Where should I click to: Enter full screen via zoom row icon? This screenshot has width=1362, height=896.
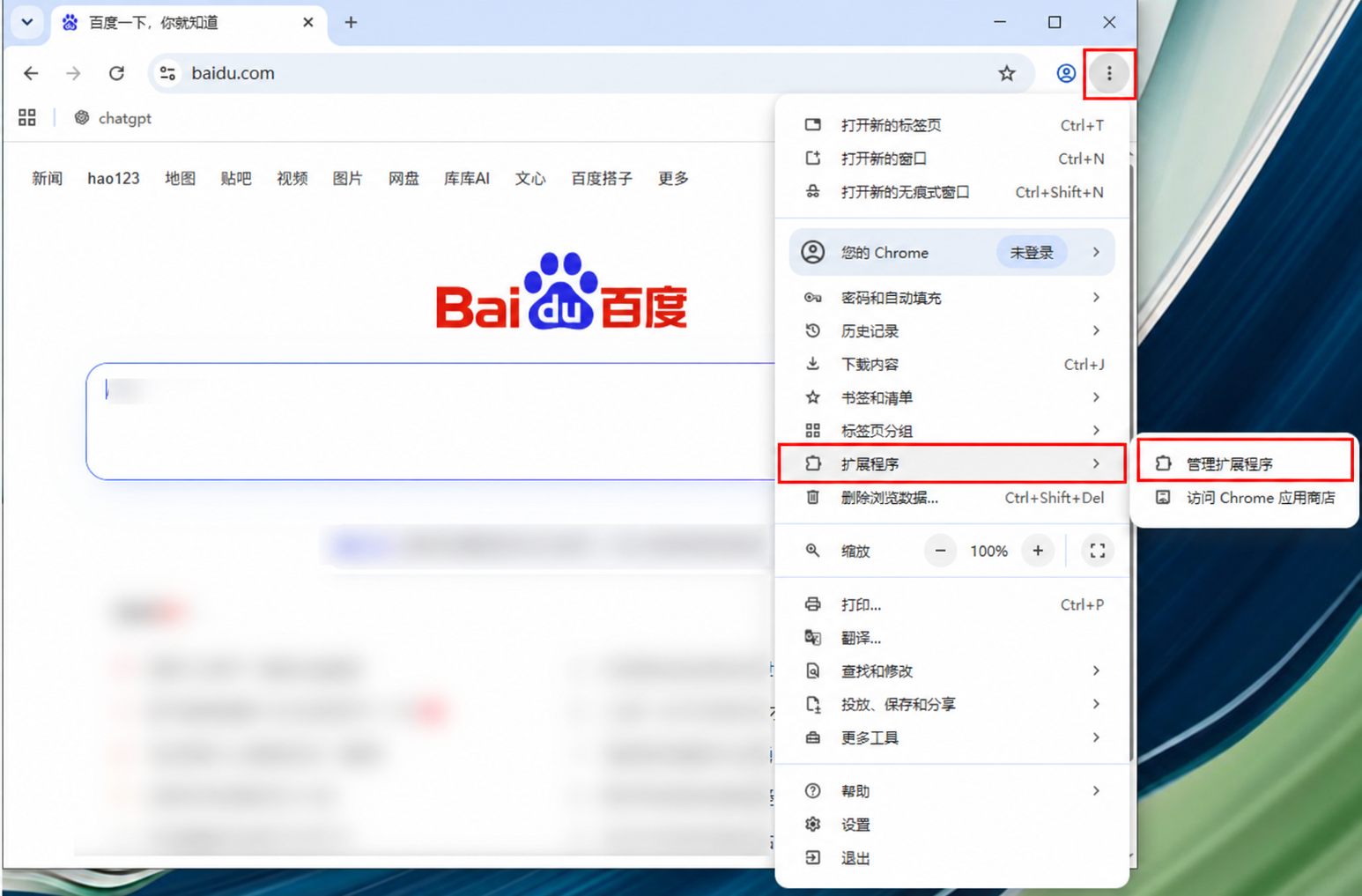tap(1097, 551)
